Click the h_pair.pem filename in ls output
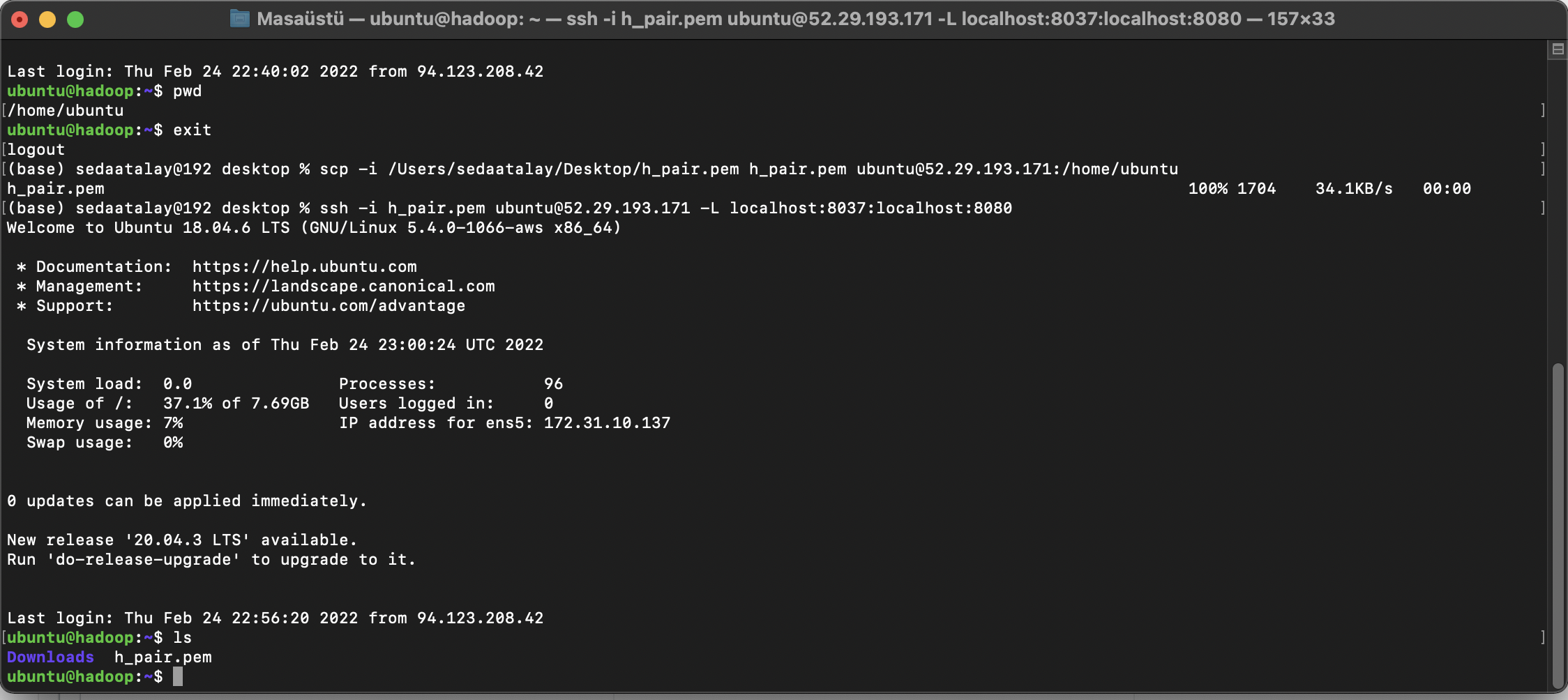Screen dimensions: 1568x700 (163, 657)
